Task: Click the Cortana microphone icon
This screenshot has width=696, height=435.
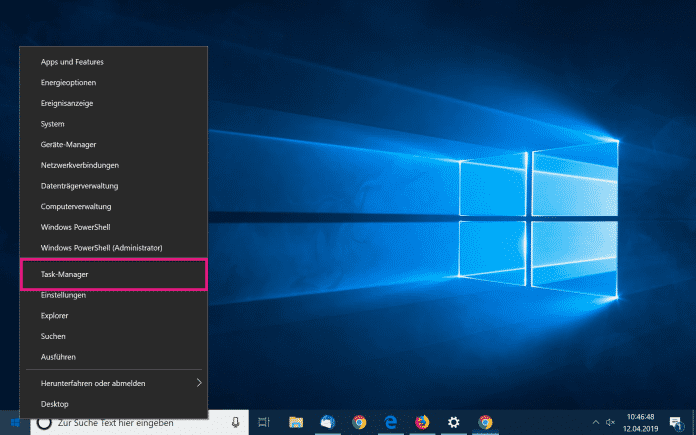Action: point(235,422)
